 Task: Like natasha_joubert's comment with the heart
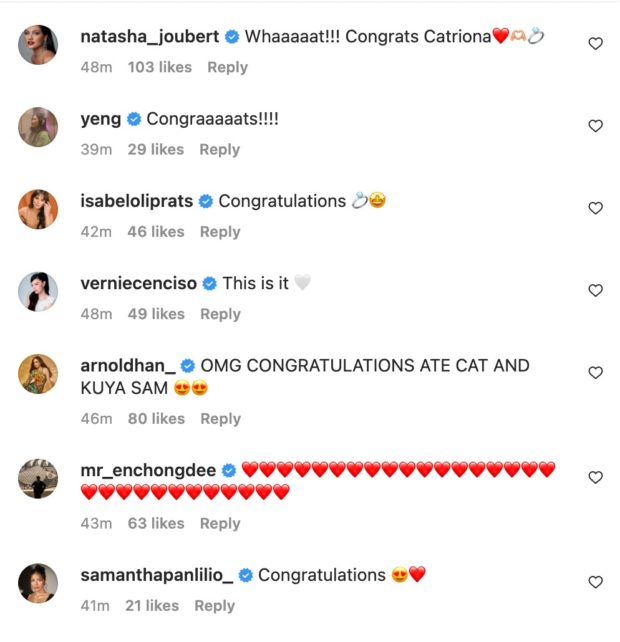(595, 44)
